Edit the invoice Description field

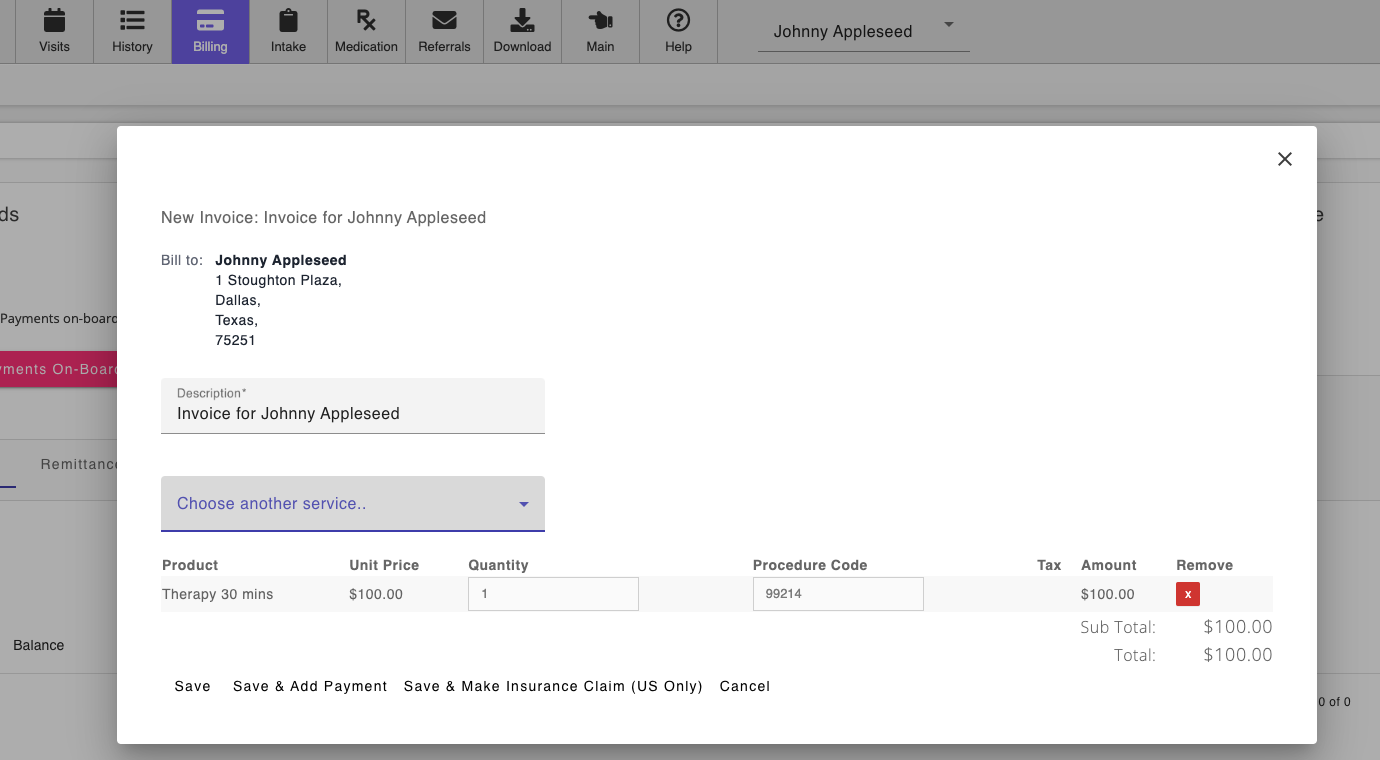(x=352, y=413)
